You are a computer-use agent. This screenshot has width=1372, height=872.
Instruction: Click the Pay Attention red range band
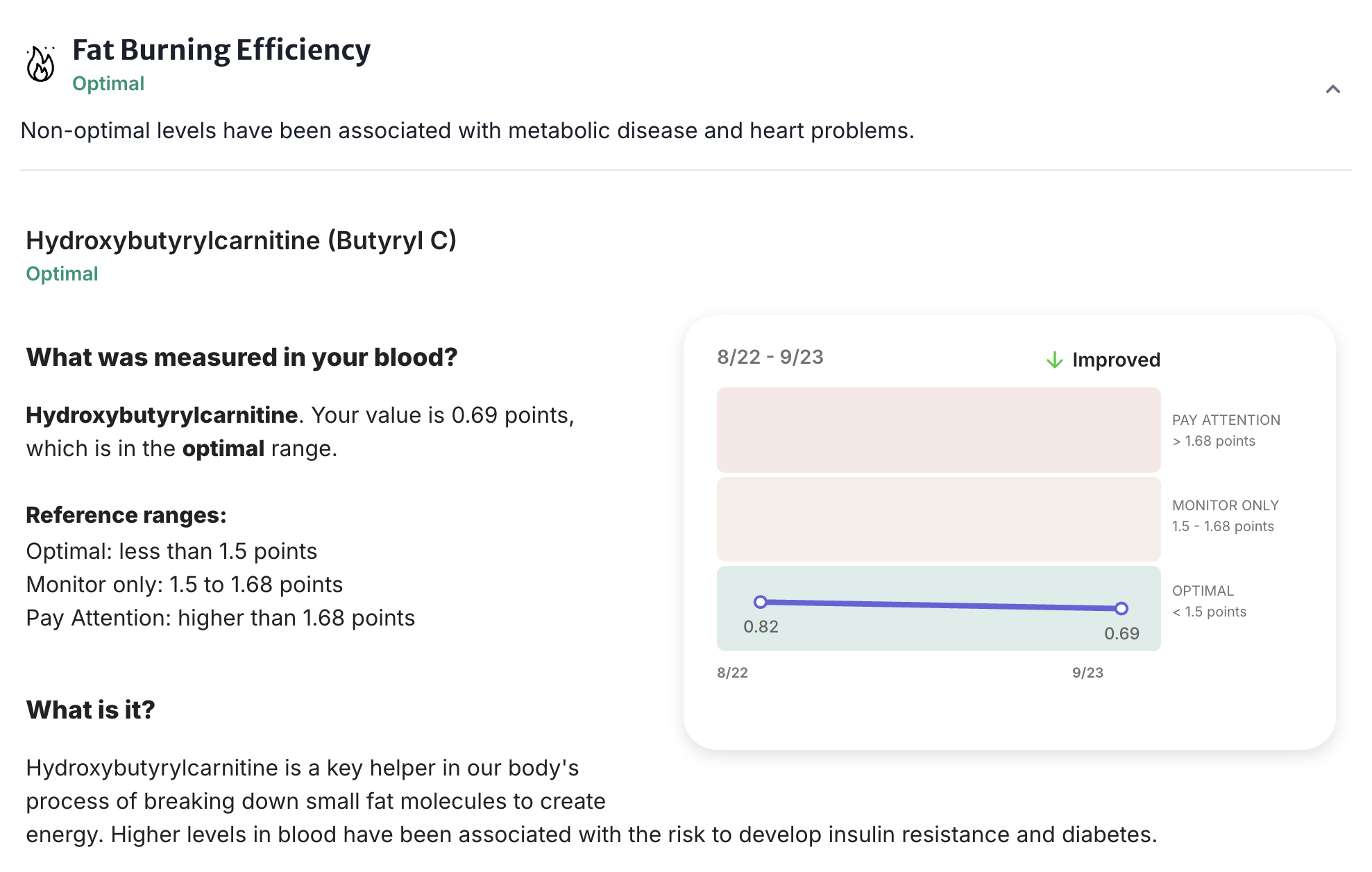(x=938, y=430)
